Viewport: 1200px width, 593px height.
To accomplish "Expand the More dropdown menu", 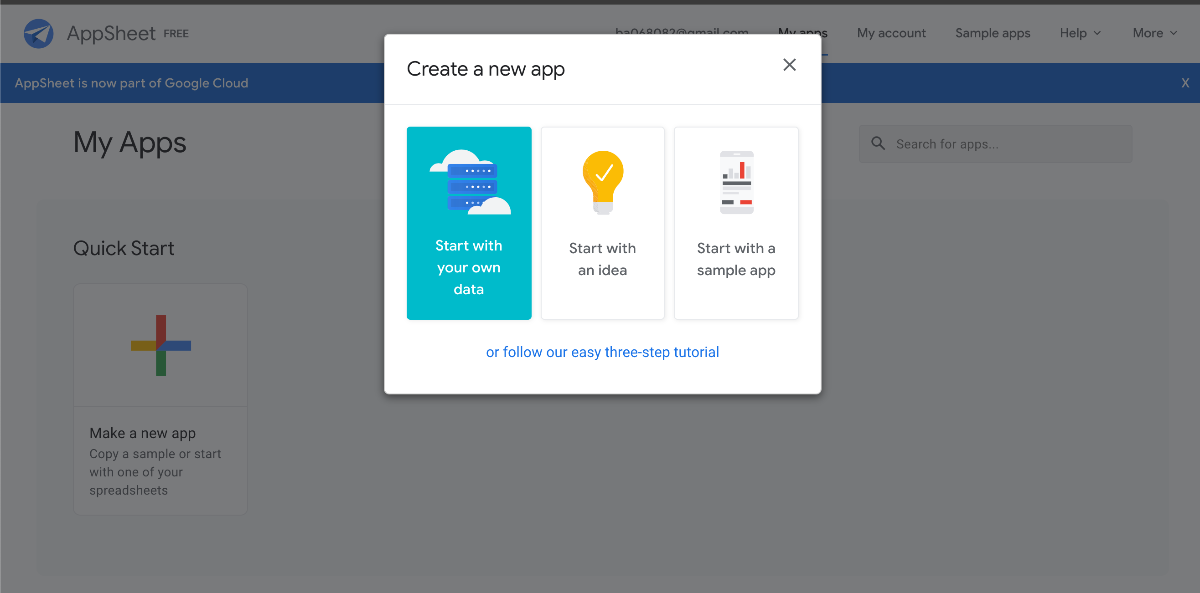I will [x=1154, y=33].
